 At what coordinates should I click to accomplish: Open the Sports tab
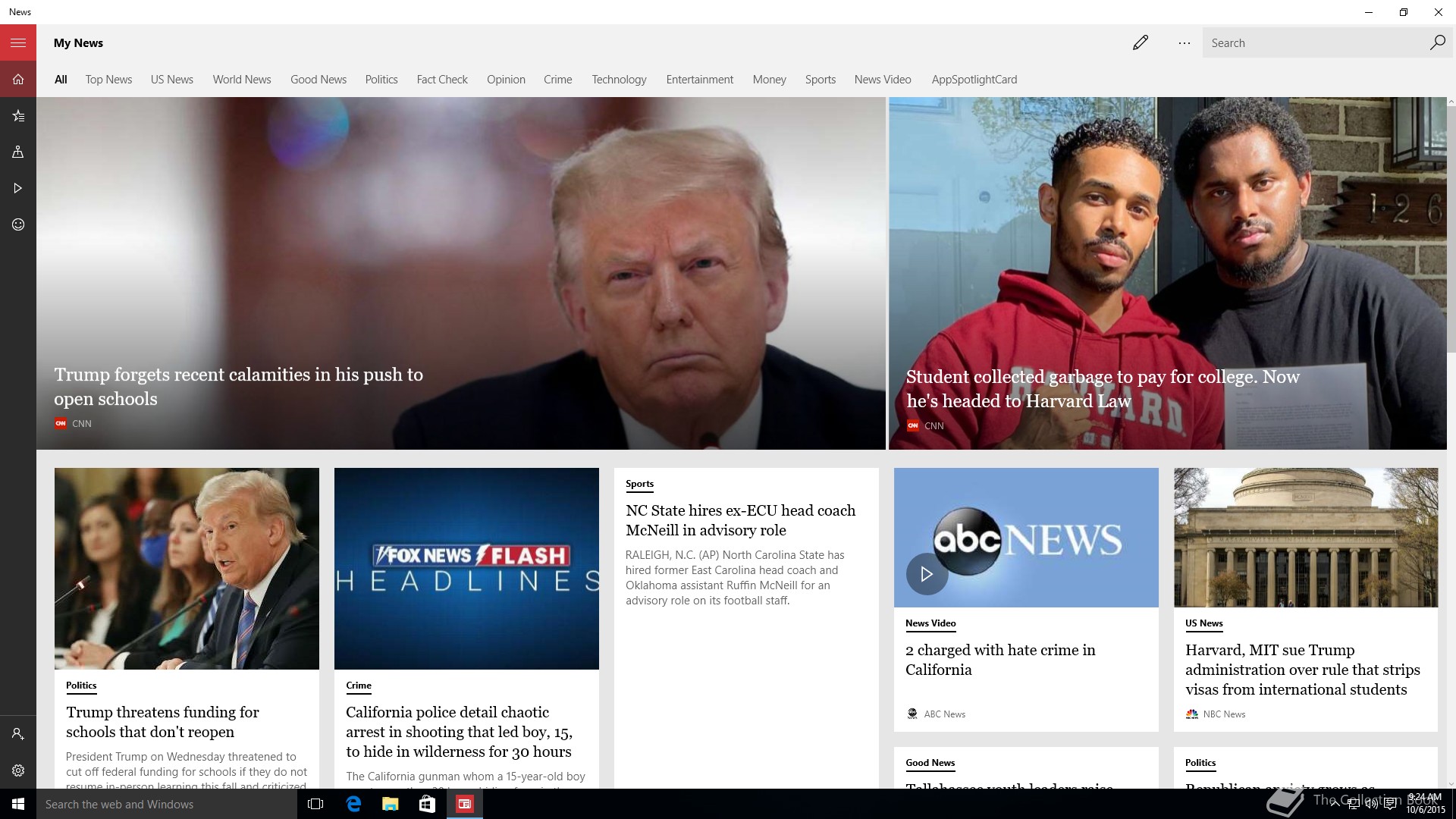click(x=821, y=80)
